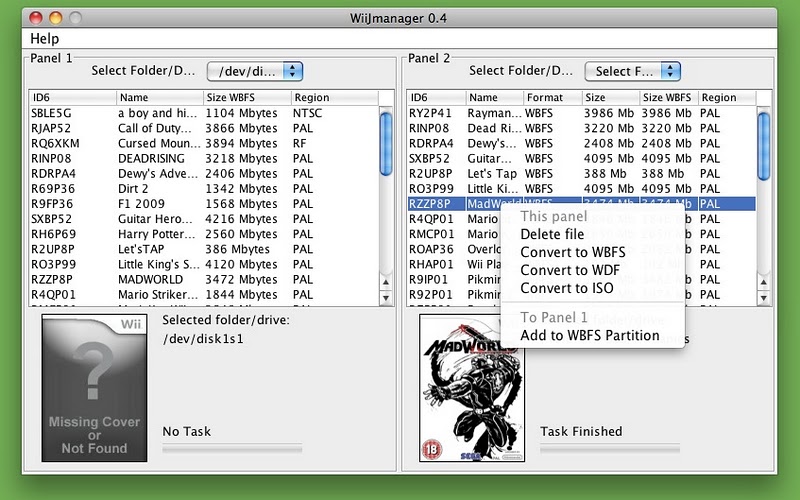Sort Panel 1 by Size WBFS column
The image size is (800, 500).
(246, 98)
